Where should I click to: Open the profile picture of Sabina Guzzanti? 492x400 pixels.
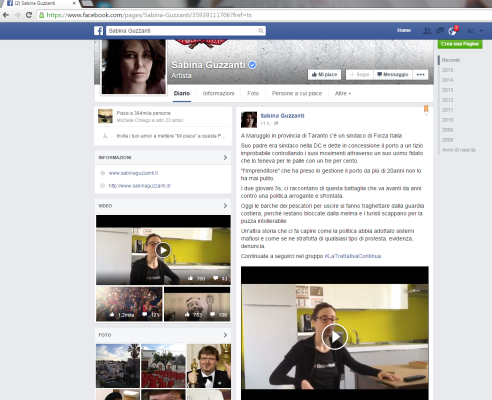tap(134, 66)
